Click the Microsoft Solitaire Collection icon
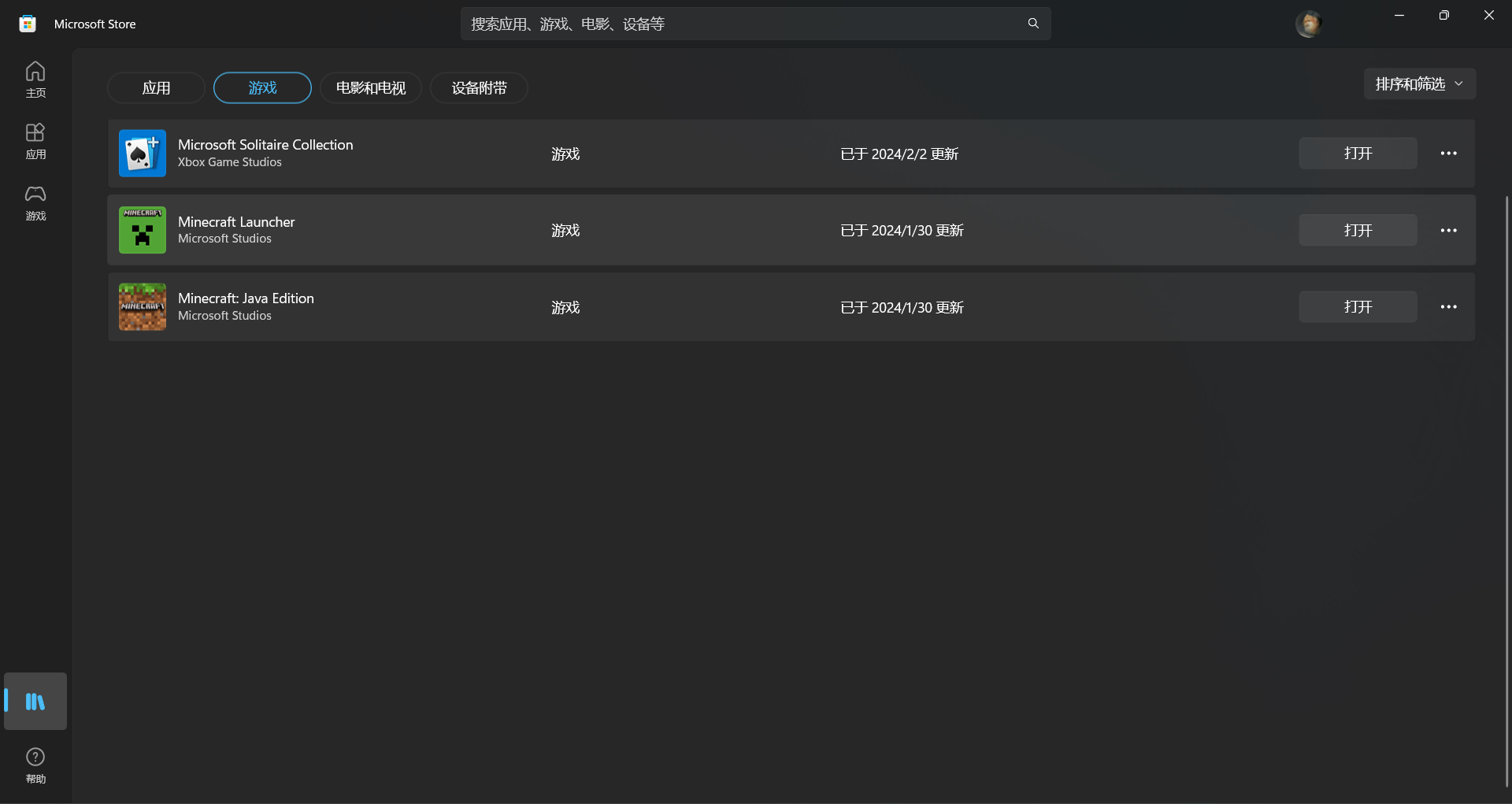The image size is (1512, 804). coord(143,154)
